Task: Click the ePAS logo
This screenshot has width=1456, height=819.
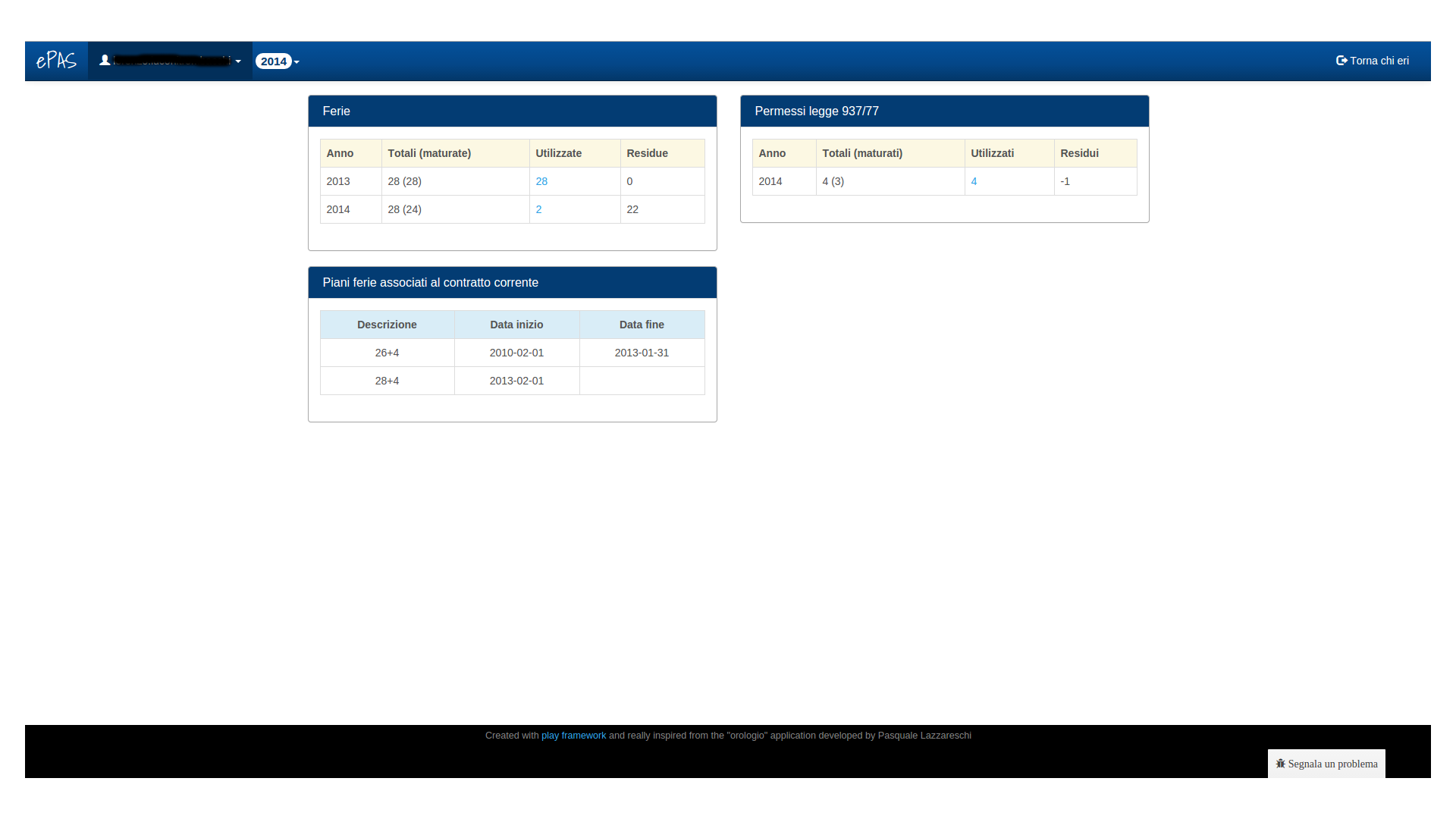Action: point(56,61)
